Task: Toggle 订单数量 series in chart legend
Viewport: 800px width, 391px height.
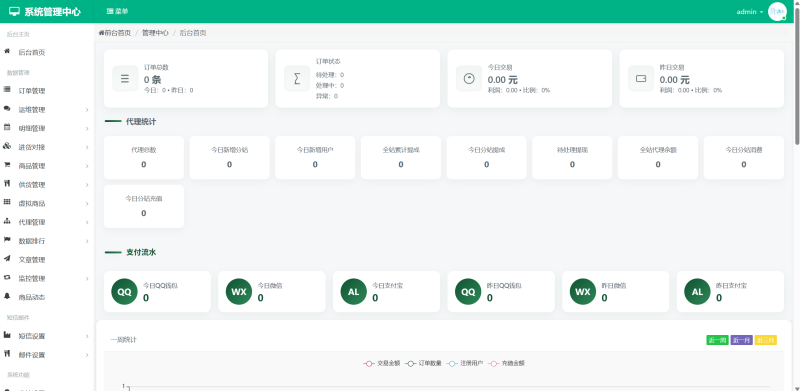Action: [423, 363]
